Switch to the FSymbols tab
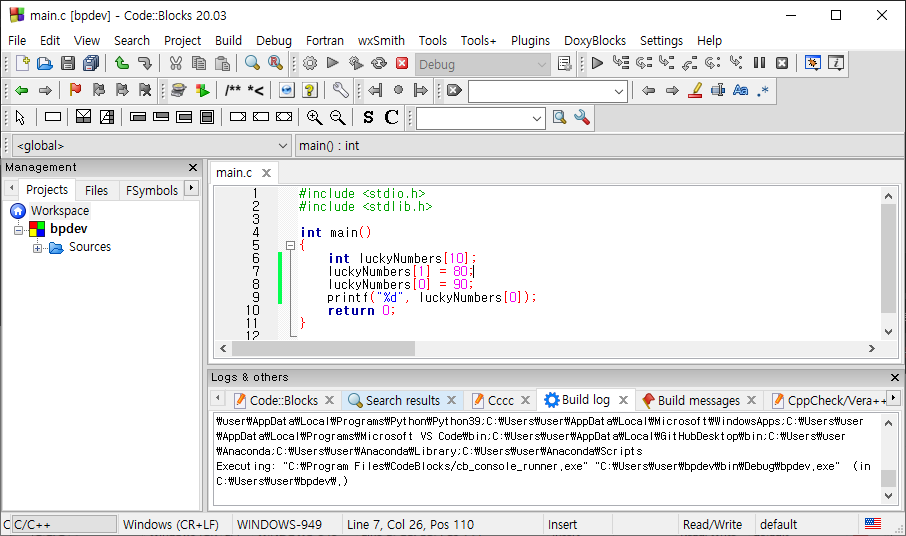Viewport: 906px width, 536px height. pos(151,190)
